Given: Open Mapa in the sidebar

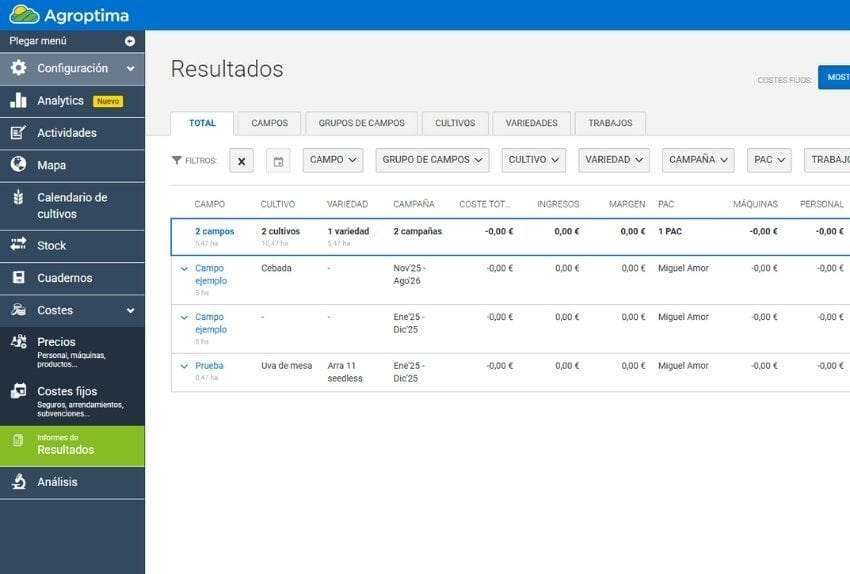Looking at the screenshot, I should [x=72, y=165].
